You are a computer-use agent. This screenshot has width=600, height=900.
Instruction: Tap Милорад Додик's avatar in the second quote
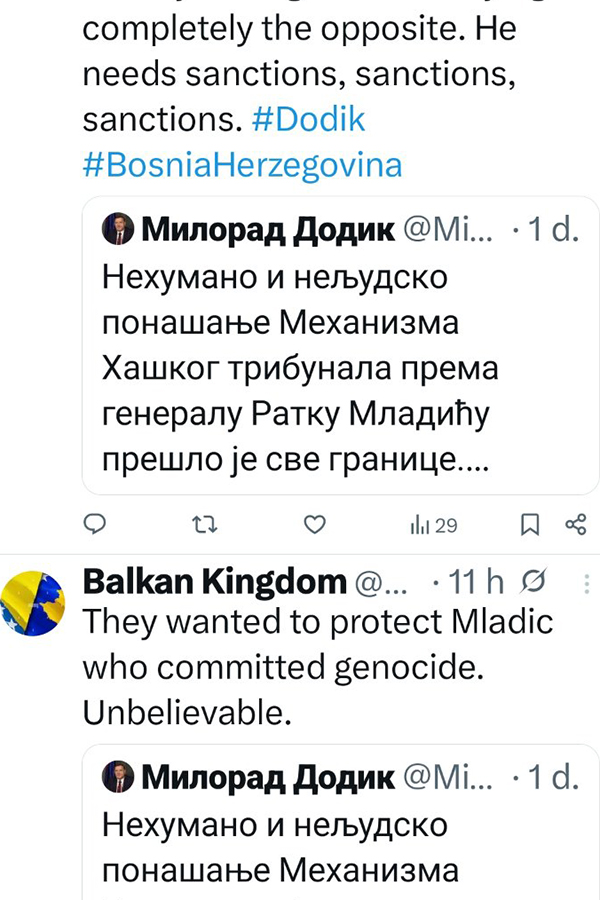[x=118, y=778]
